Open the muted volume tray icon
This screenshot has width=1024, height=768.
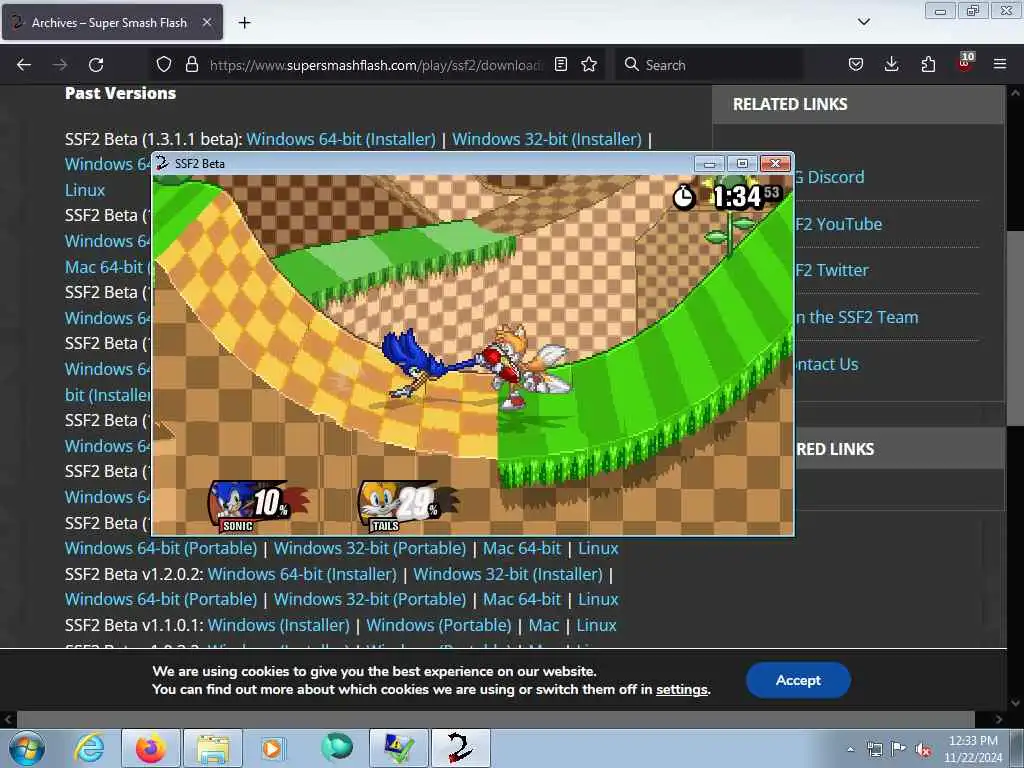coord(923,750)
